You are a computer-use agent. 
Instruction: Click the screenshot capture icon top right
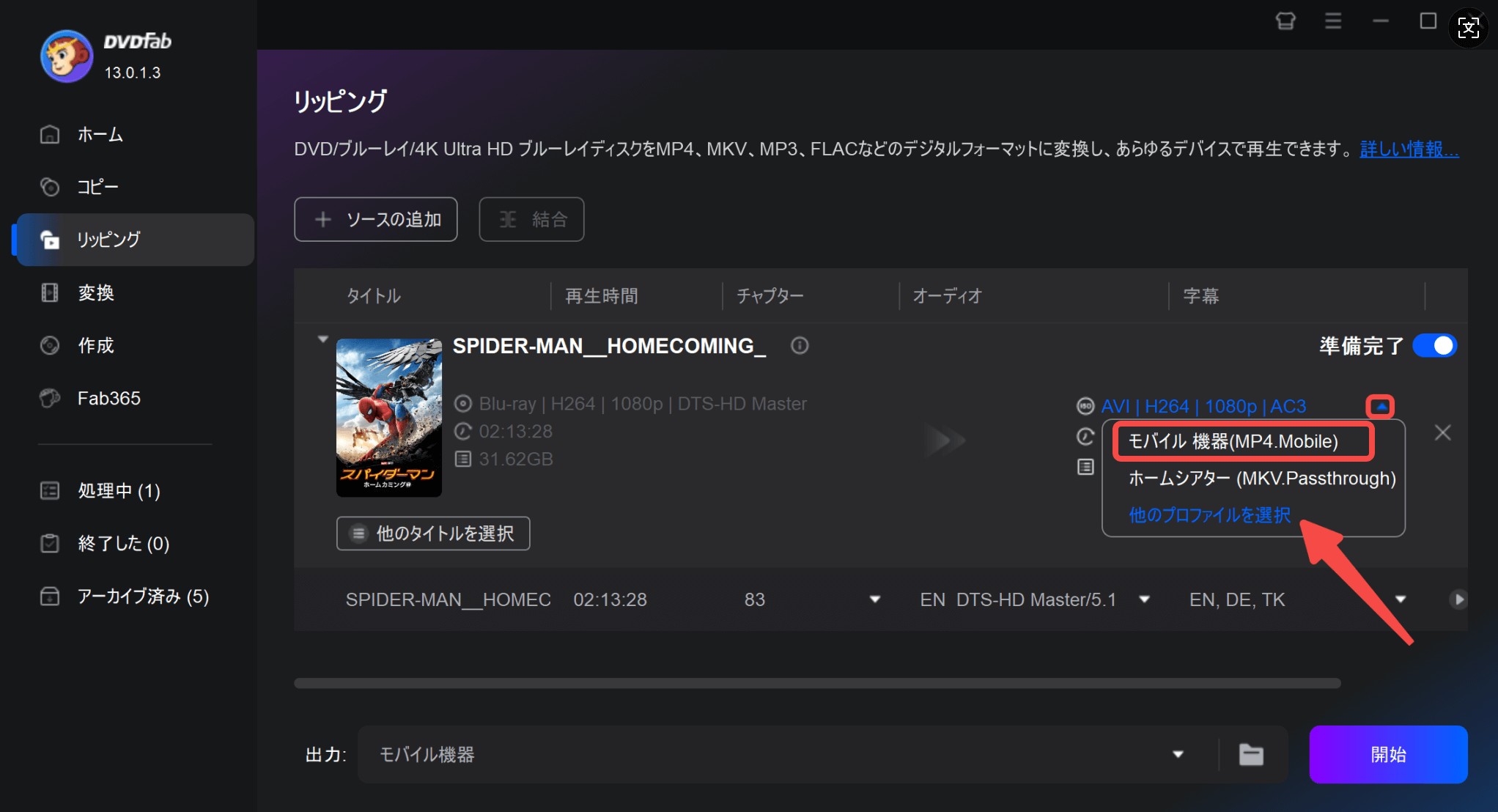[x=1469, y=28]
